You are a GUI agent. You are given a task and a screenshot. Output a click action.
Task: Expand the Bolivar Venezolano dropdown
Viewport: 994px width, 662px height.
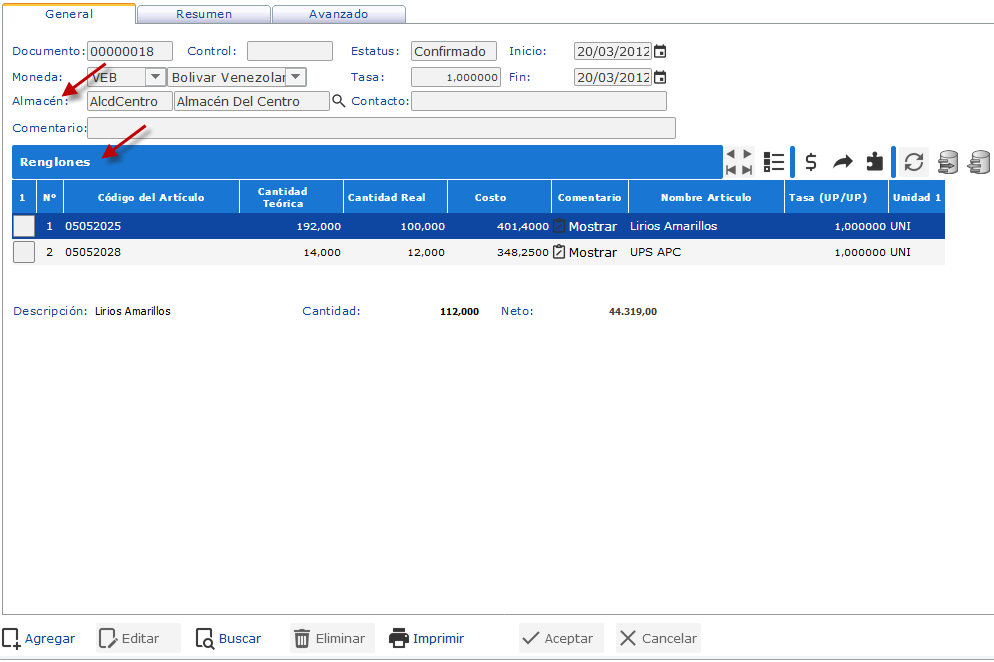click(x=296, y=77)
